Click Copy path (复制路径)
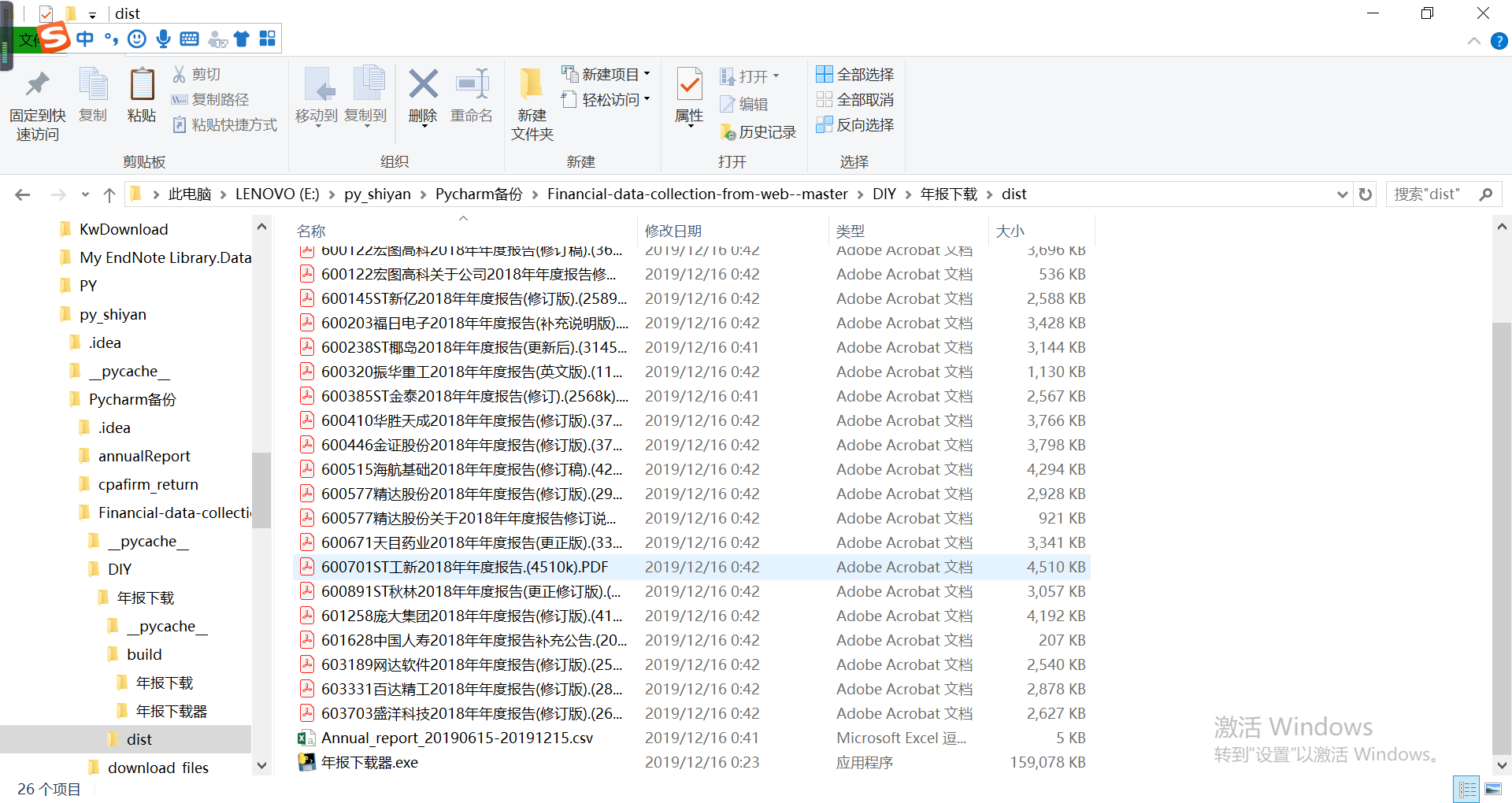This screenshot has width=1512, height=803. (210, 99)
